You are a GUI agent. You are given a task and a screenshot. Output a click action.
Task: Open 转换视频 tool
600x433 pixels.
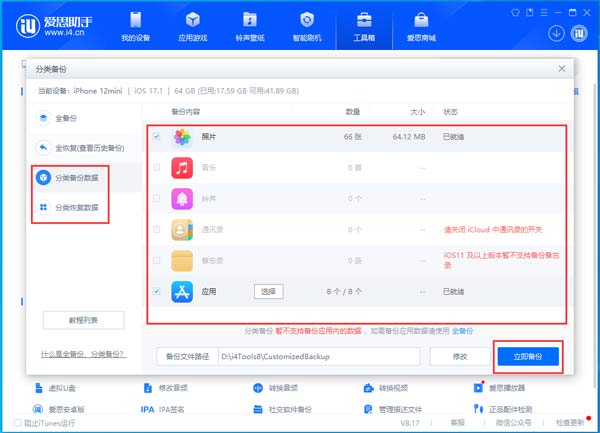[386, 388]
